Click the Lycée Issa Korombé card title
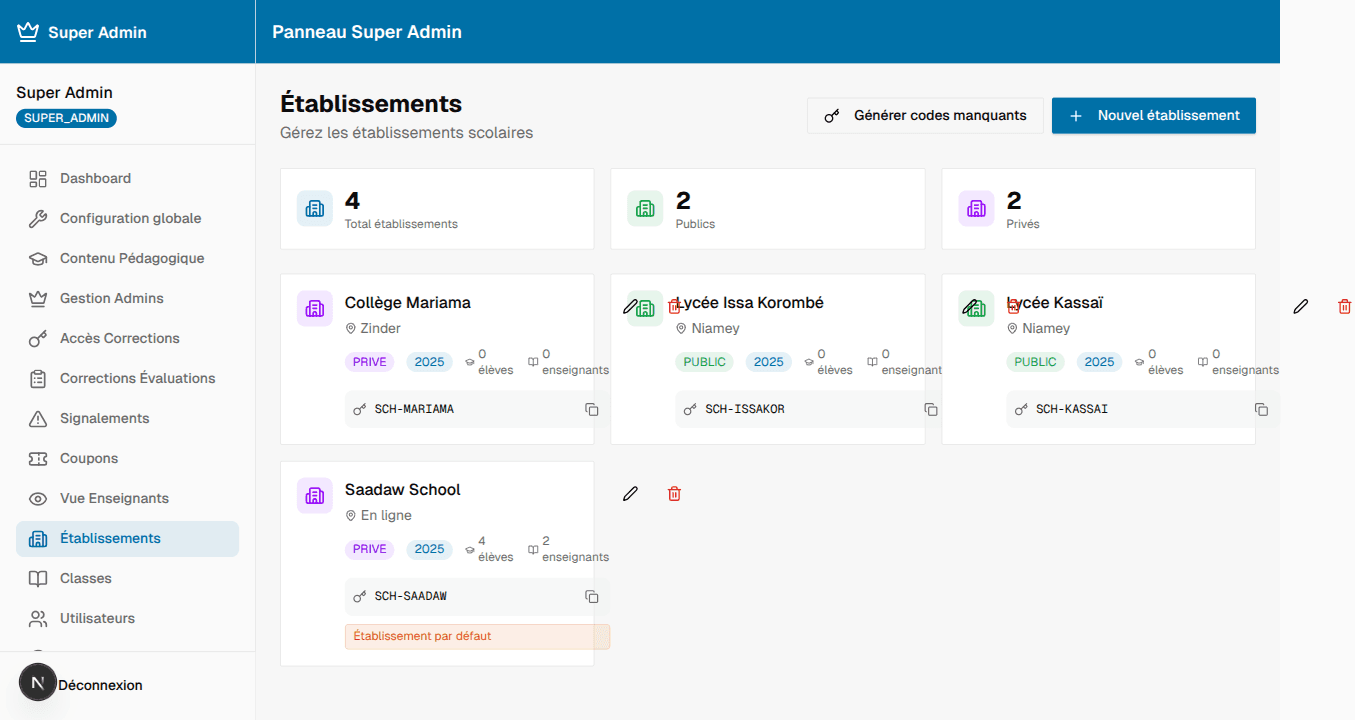The width and height of the screenshot is (1355, 720). [x=750, y=303]
